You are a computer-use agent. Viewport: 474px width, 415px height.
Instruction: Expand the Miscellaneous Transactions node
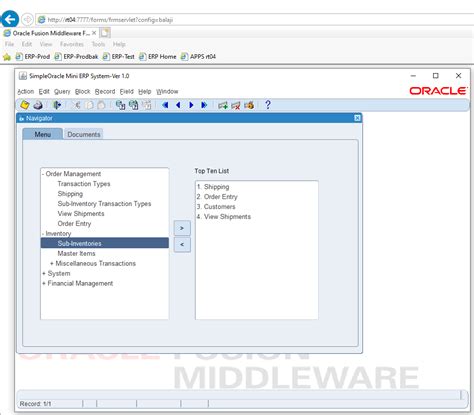(52, 263)
